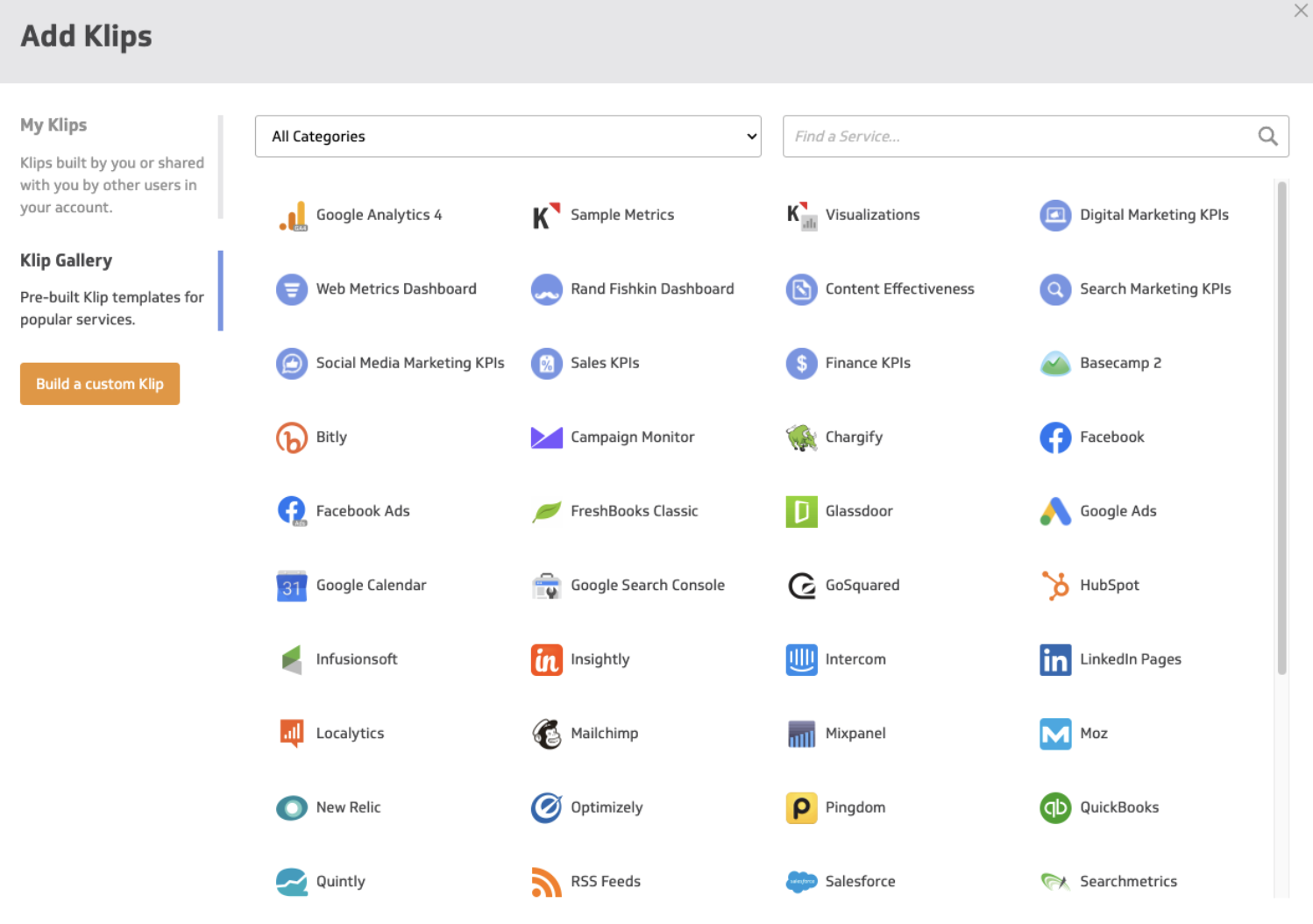Click the QuickBooks green icon
This screenshot has width=1313, height=924.
tap(1055, 807)
